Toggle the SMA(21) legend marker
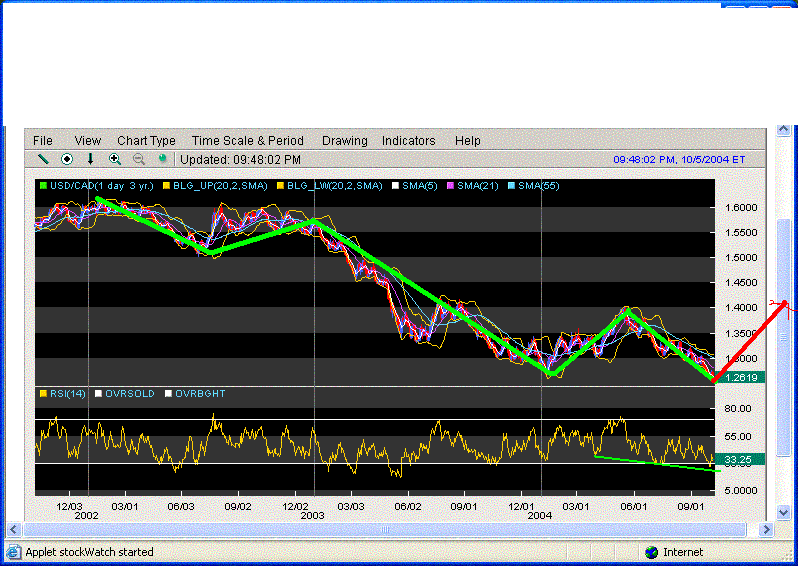798x566 pixels. tap(450, 186)
